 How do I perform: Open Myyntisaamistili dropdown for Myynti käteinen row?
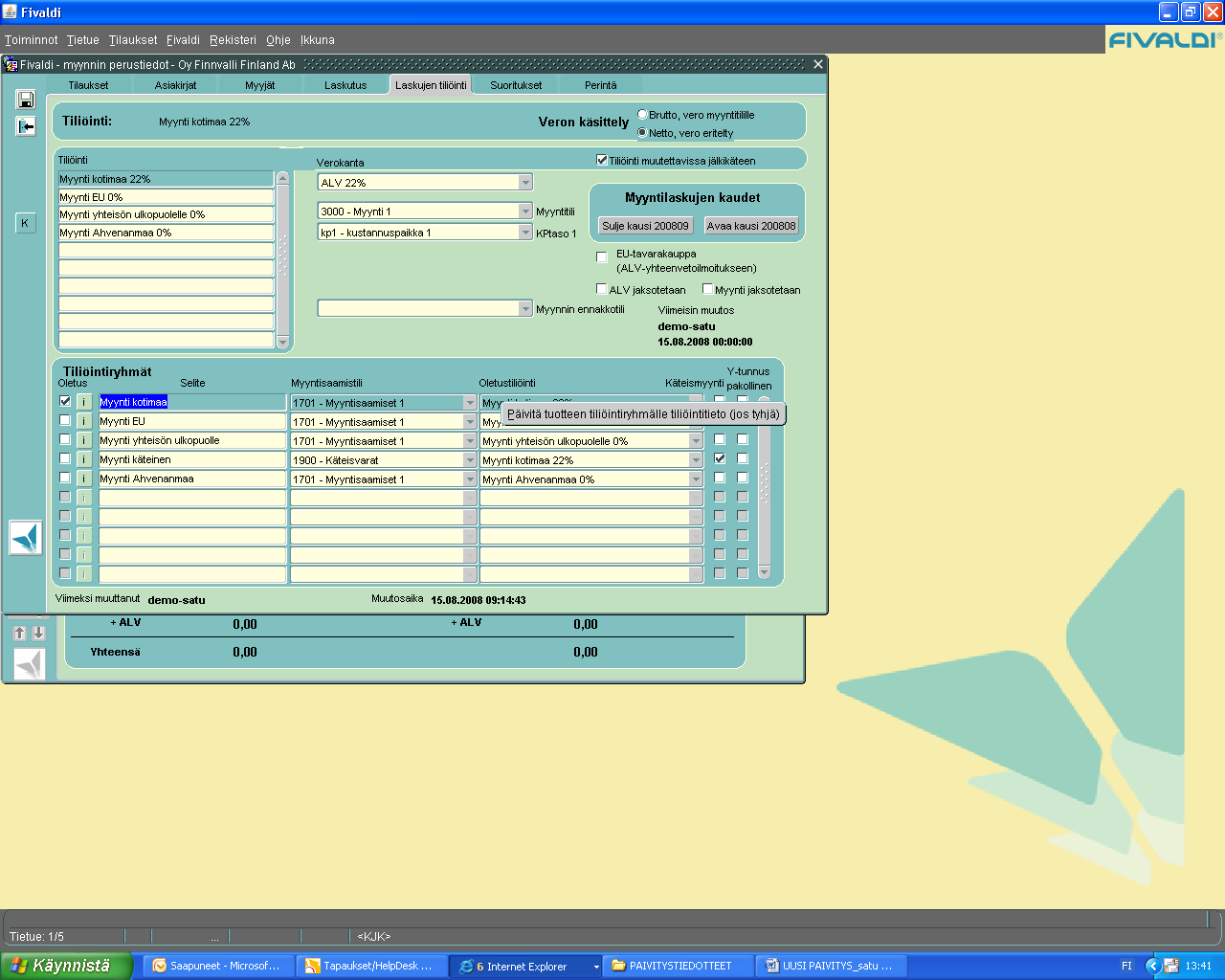pos(470,460)
